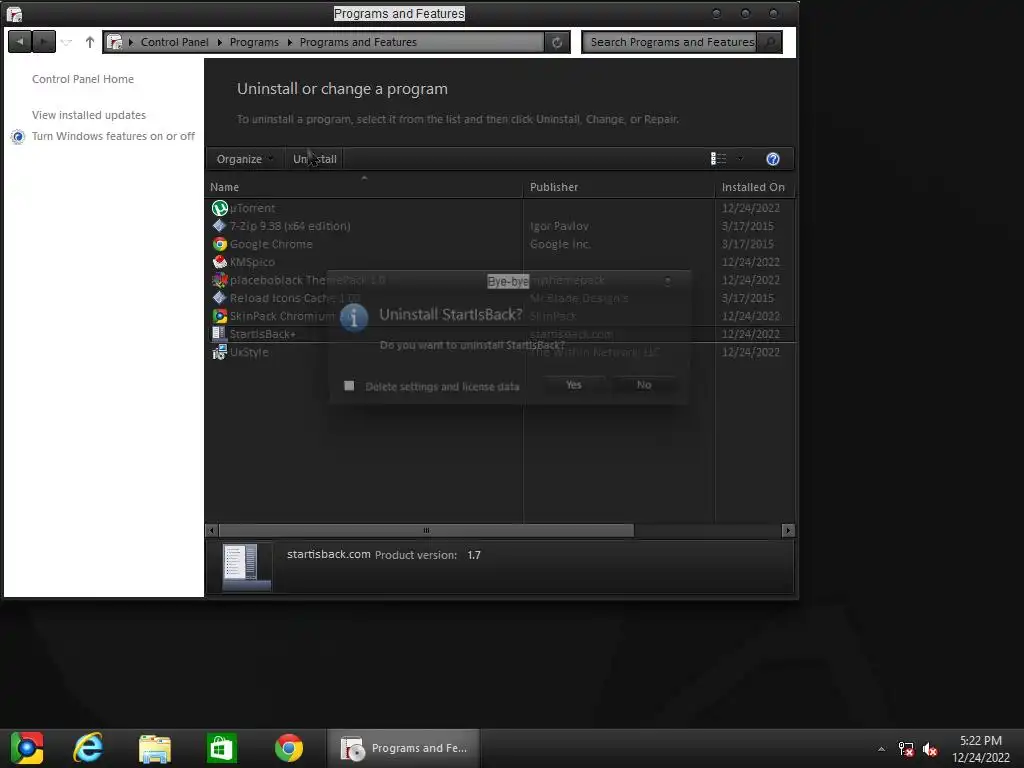Select the 'Igor Pavlov' publisher cell
The height and width of the screenshot is (768, 1024).
559,226
